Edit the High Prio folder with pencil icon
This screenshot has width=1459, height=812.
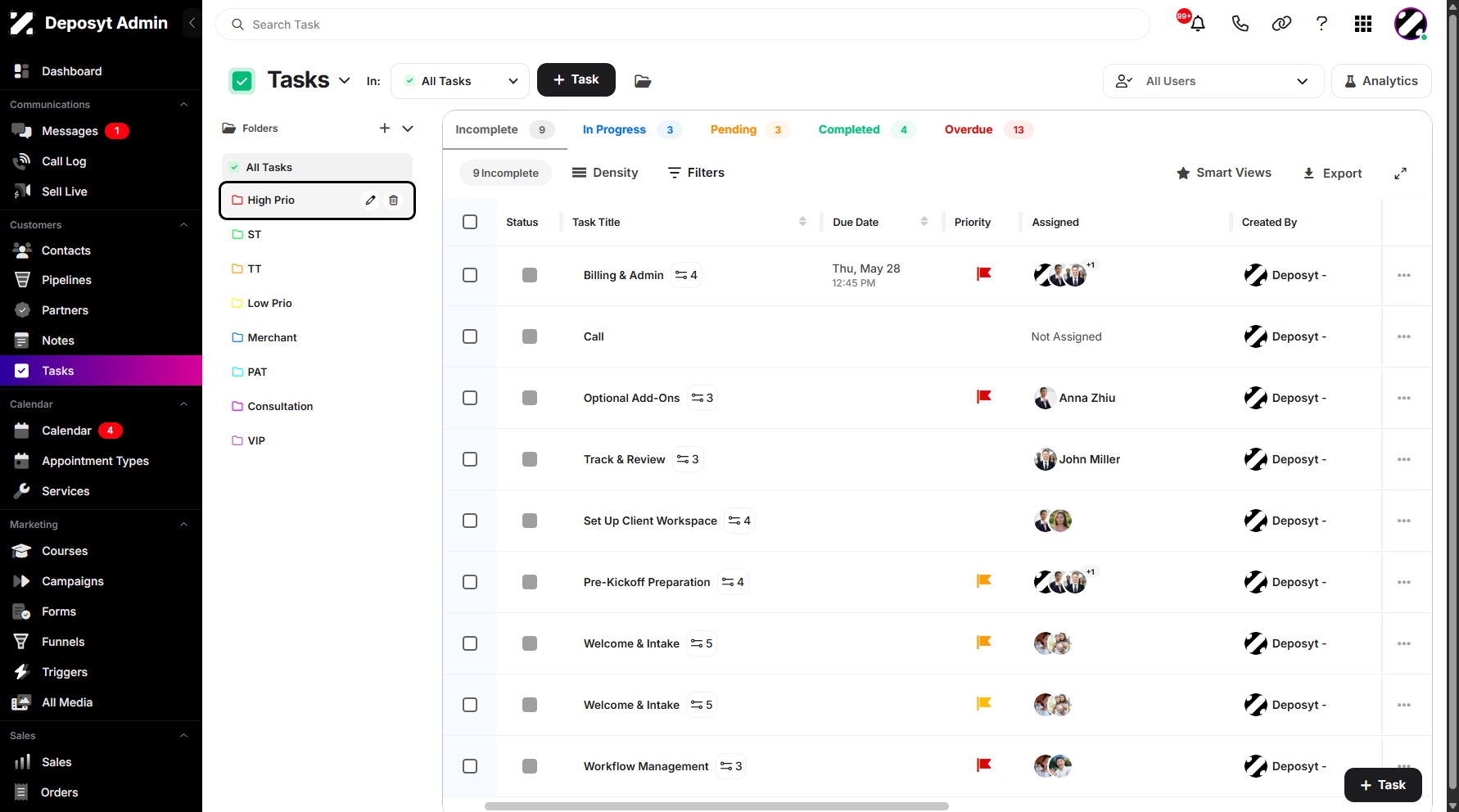[370, 200]
